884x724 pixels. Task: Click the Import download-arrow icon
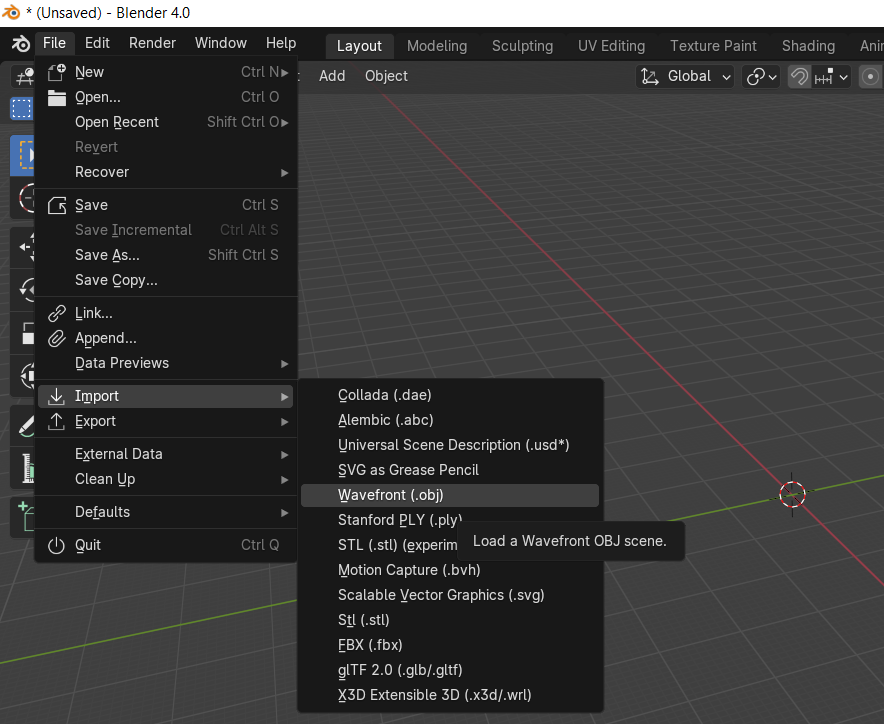pos(56,396)
